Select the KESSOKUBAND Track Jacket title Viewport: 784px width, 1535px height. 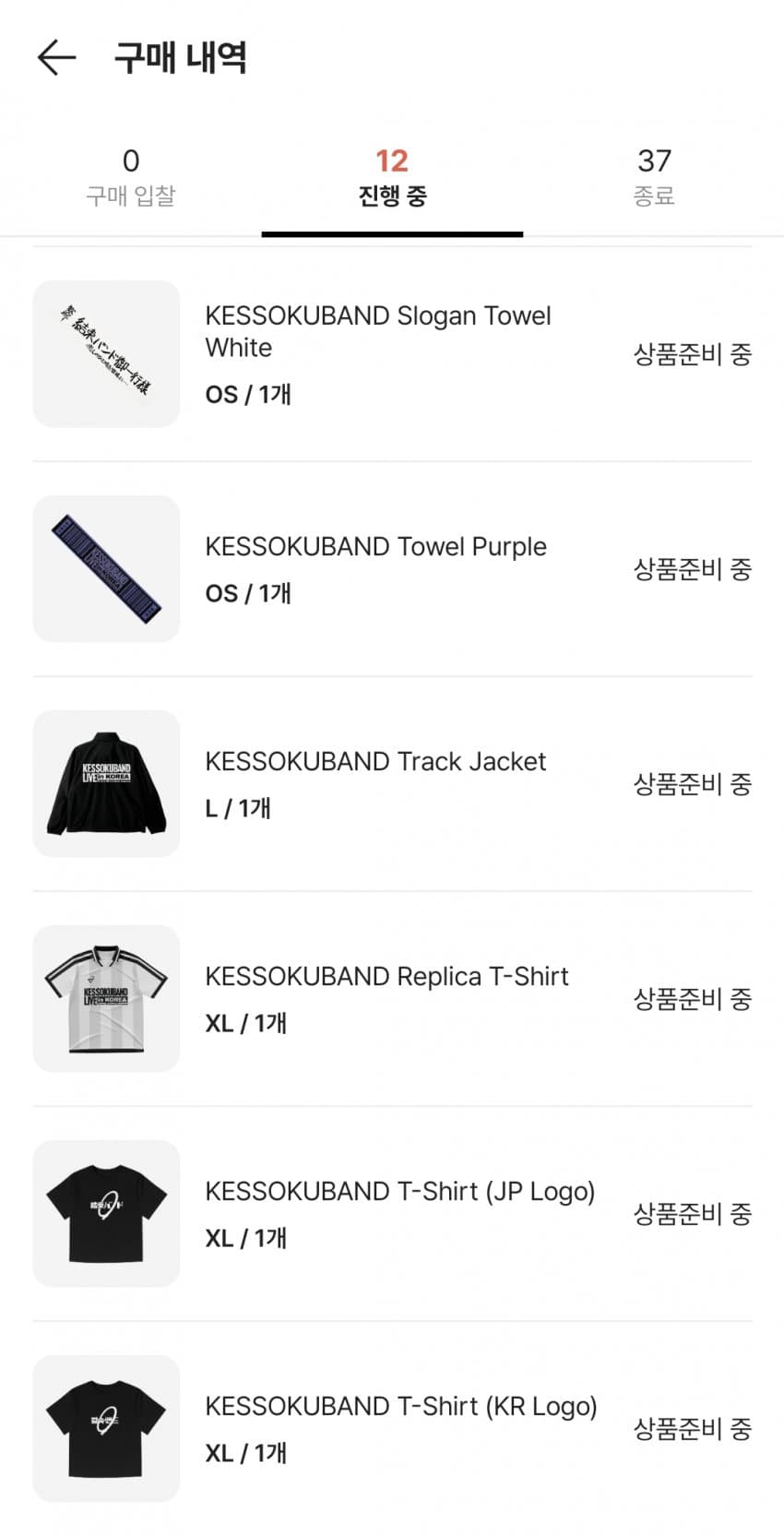(375, 762)
